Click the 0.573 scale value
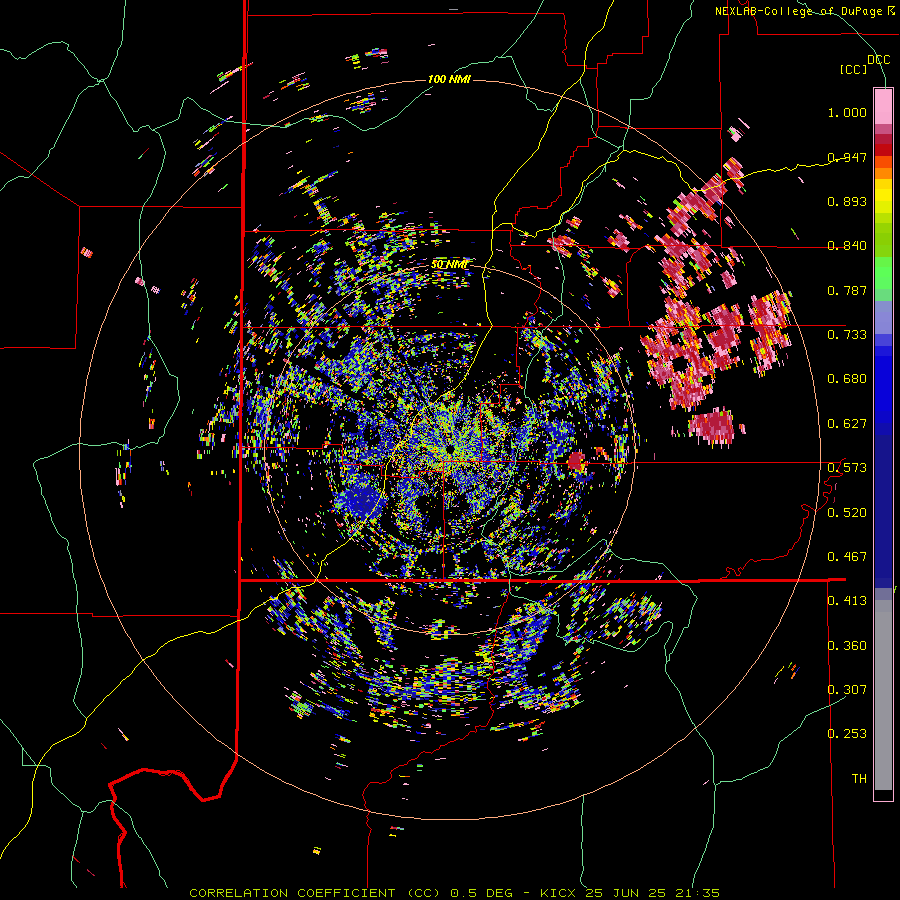 tap(847, 468)
